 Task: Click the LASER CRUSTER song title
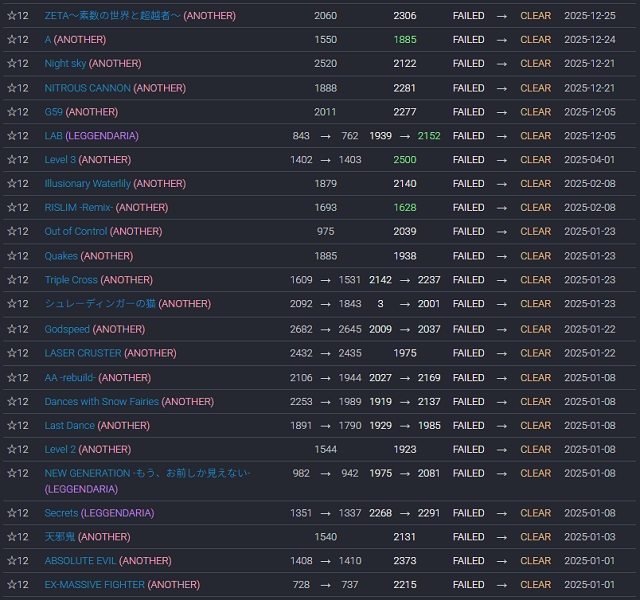pyautogui.click(x=83, y=353)
